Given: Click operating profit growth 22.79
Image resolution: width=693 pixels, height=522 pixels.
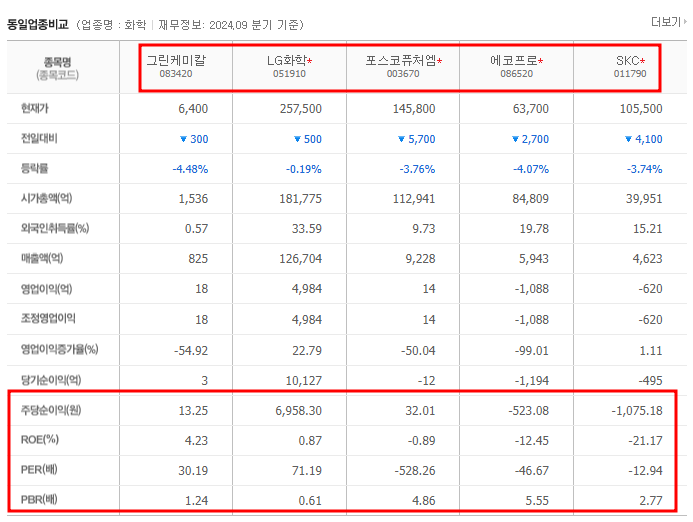Looking at the screenshot, I should (x=307, y=351).
